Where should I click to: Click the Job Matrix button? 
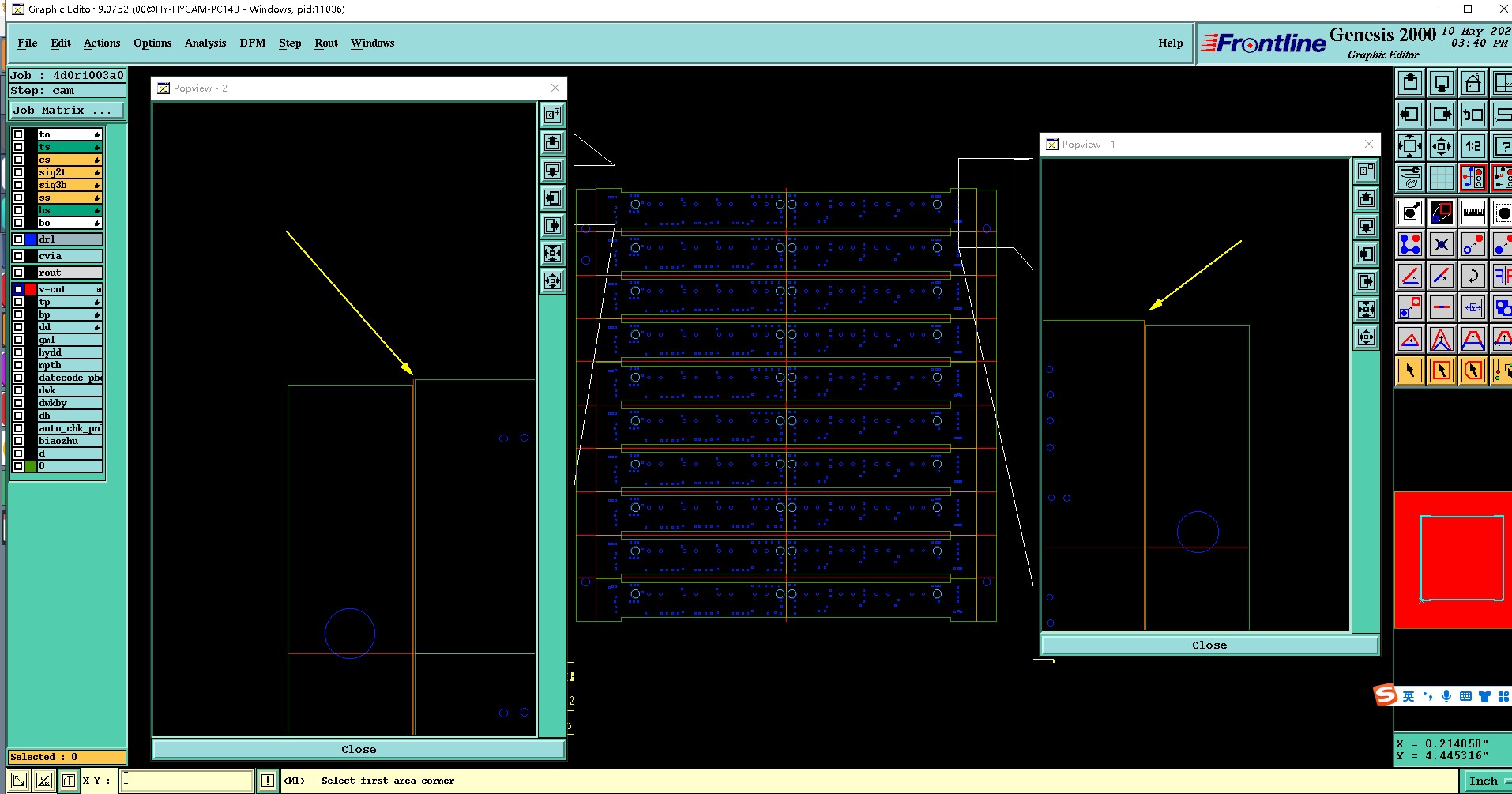click(67, 111)
